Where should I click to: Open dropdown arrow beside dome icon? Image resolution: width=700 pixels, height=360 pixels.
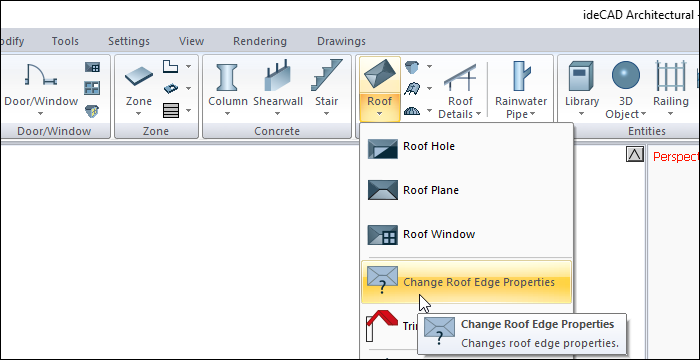[429, 110]
